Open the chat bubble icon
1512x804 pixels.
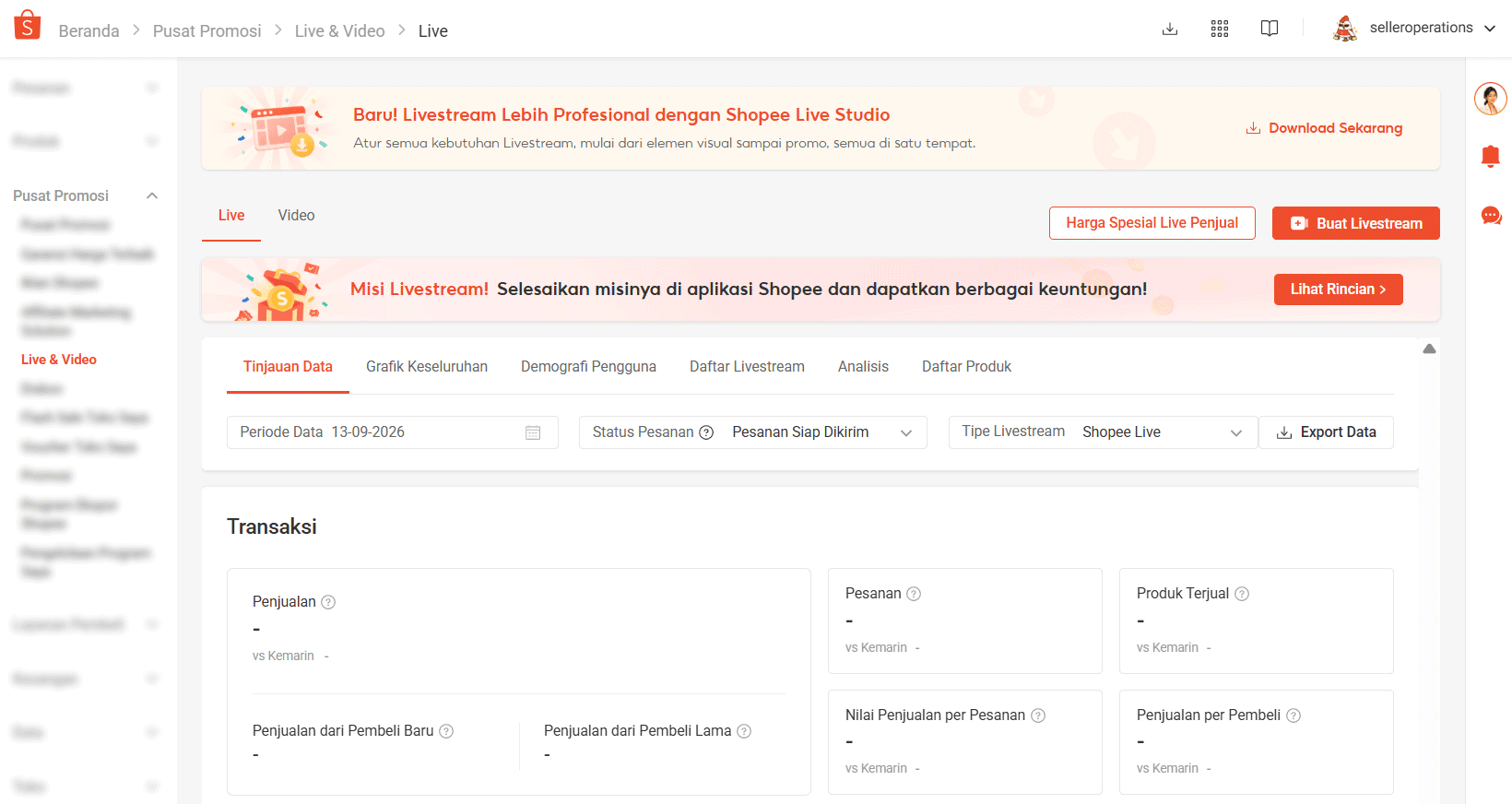(x=1491, y=216)
